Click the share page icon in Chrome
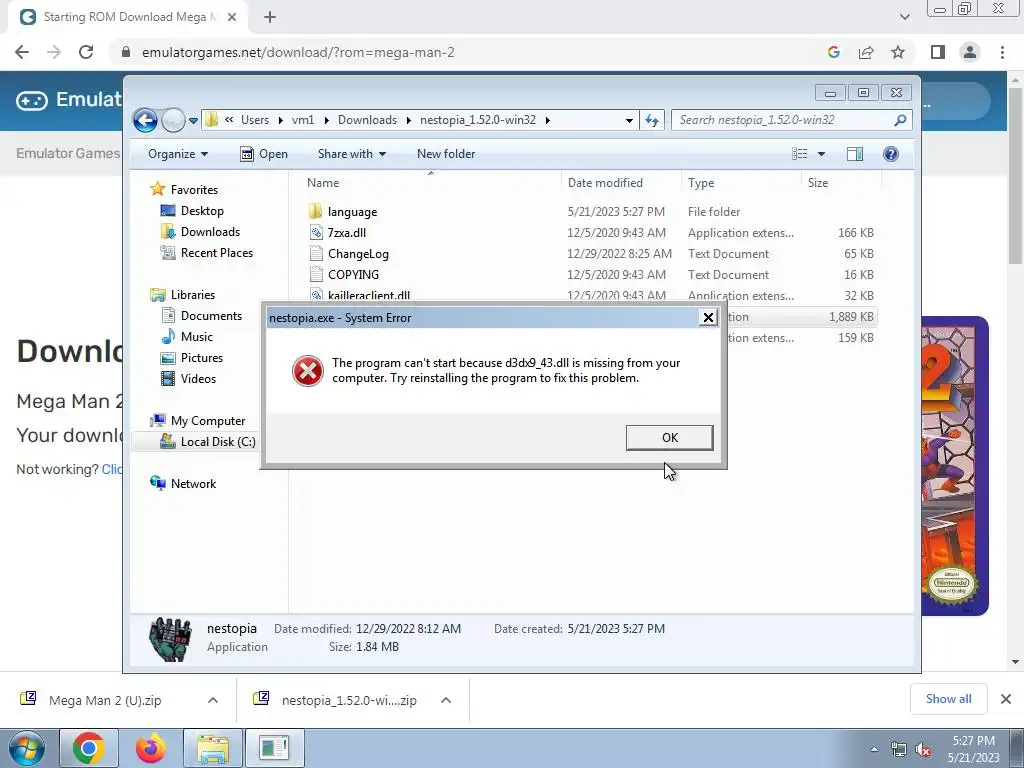Screen dimensions: 1024x768 (866, 52)
